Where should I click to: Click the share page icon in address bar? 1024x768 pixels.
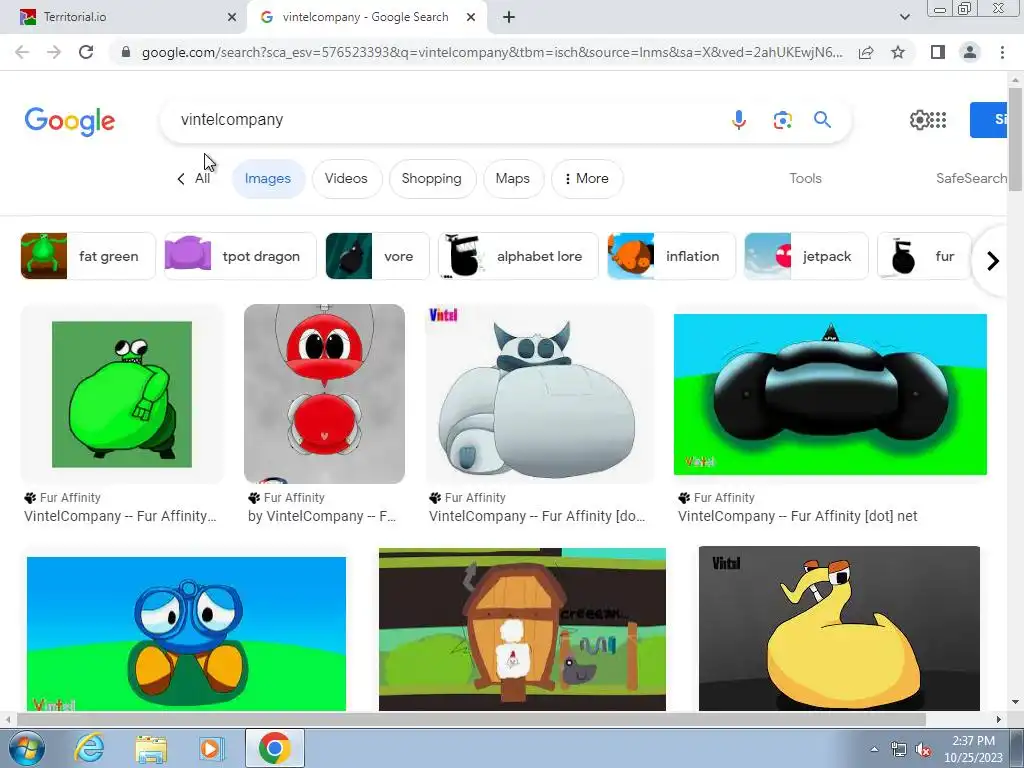coord(866,52)
